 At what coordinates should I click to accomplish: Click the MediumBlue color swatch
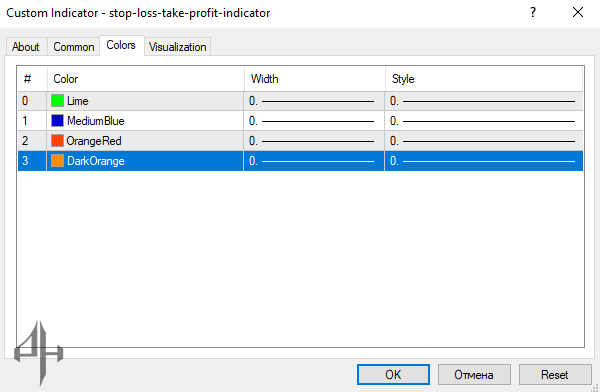57,121
